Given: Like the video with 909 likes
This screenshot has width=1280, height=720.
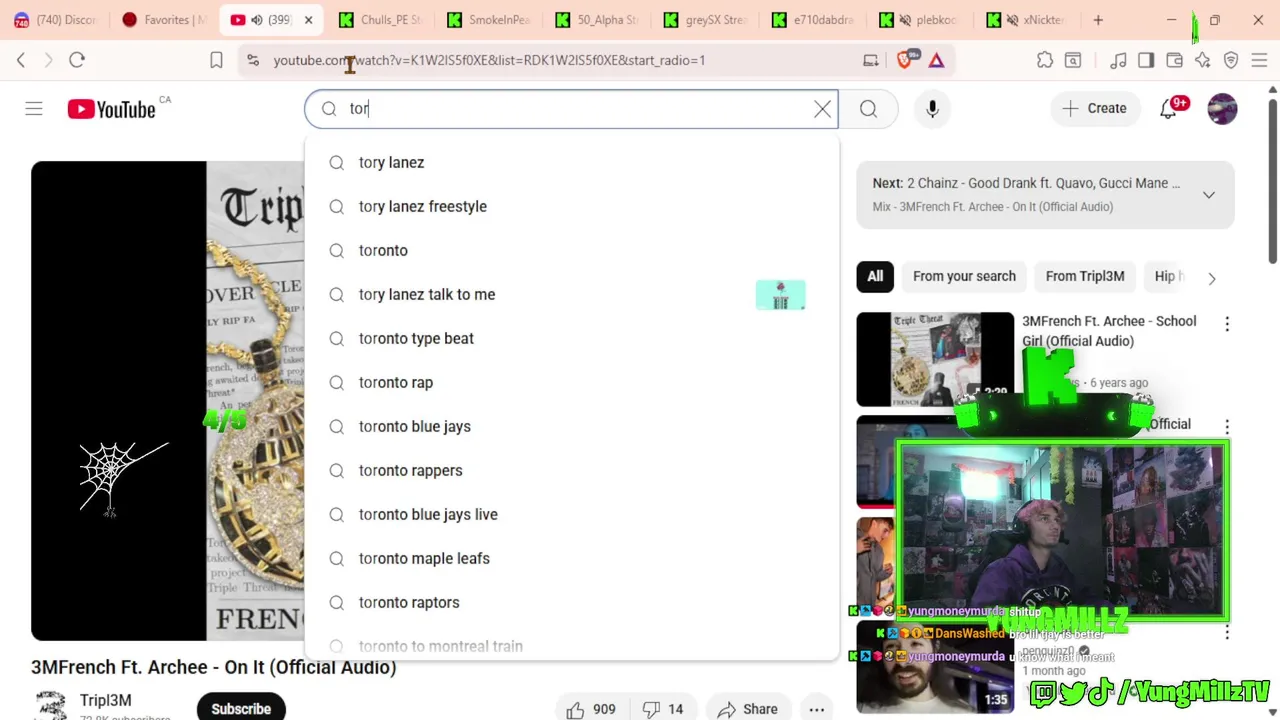Looking at the screenshot, I should tap(592, 709).
